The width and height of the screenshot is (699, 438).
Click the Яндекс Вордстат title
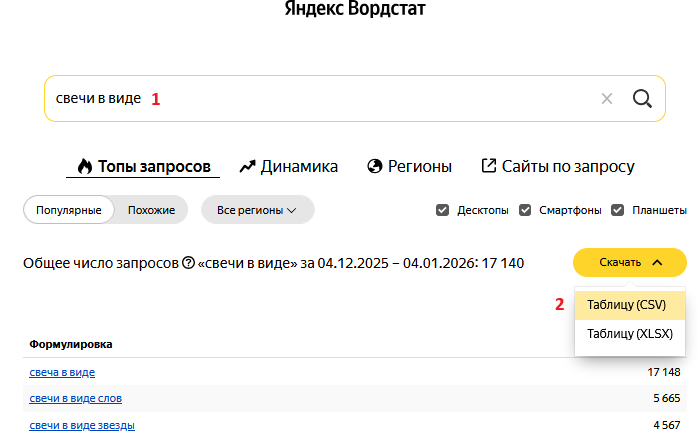(355, 8)
